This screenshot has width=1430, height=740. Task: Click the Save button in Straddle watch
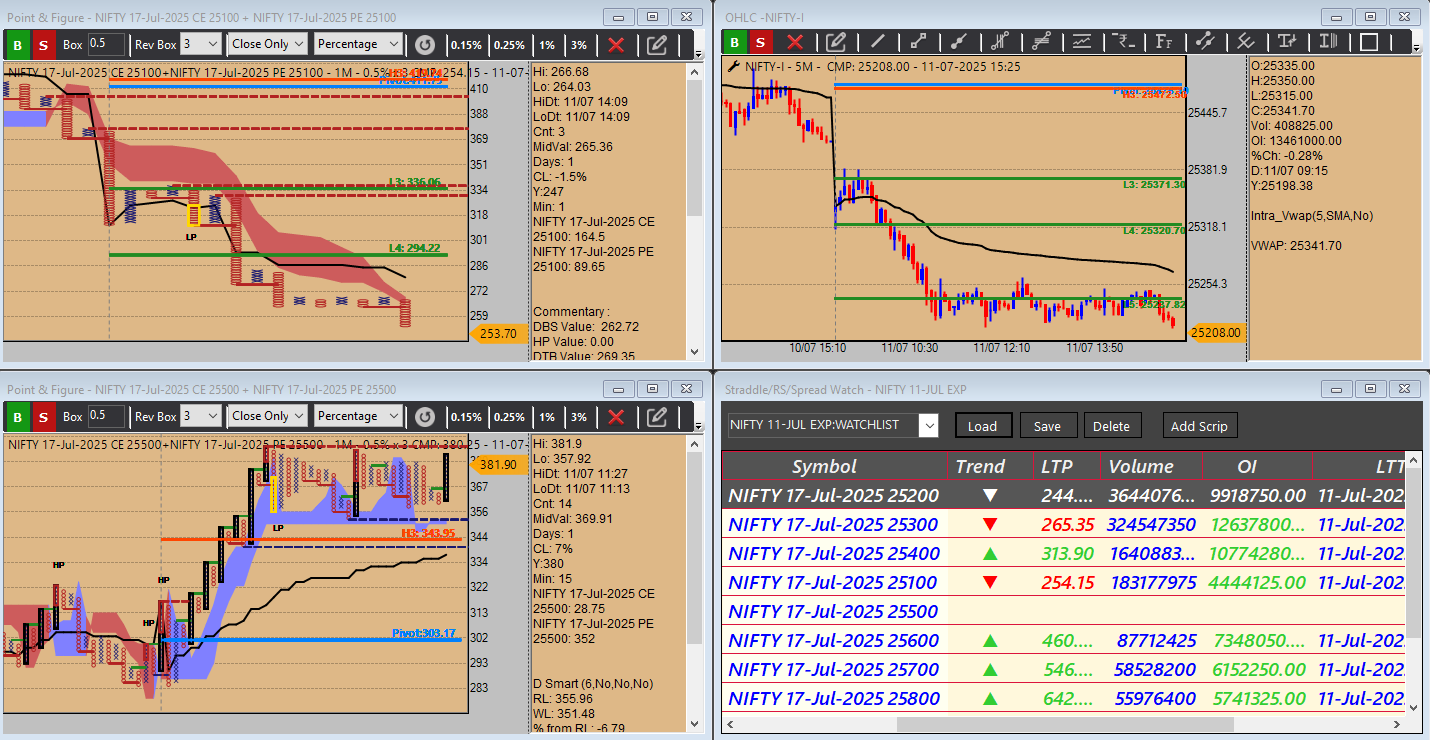pyautogui.click(x=1047, y=425)
